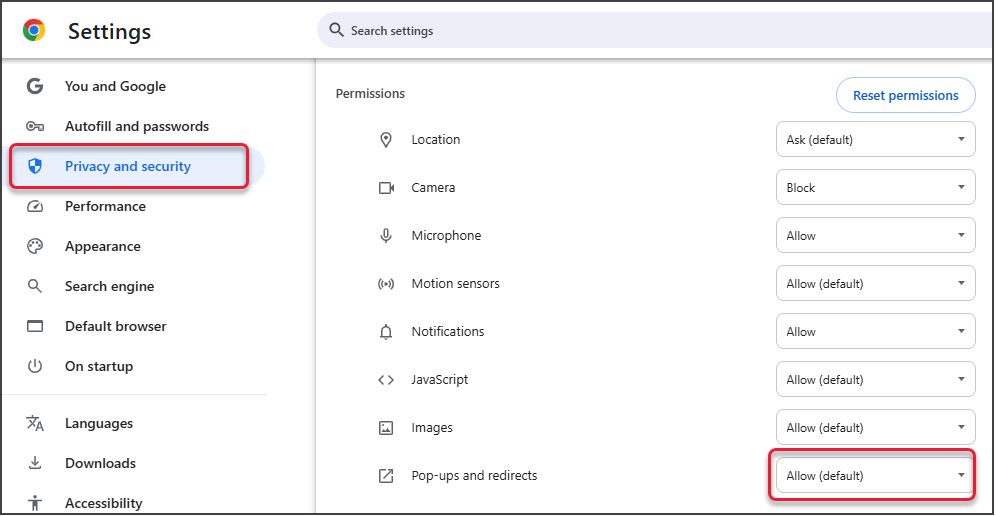
Task: Open the Location permission dropdown
Action: [875, 140]
